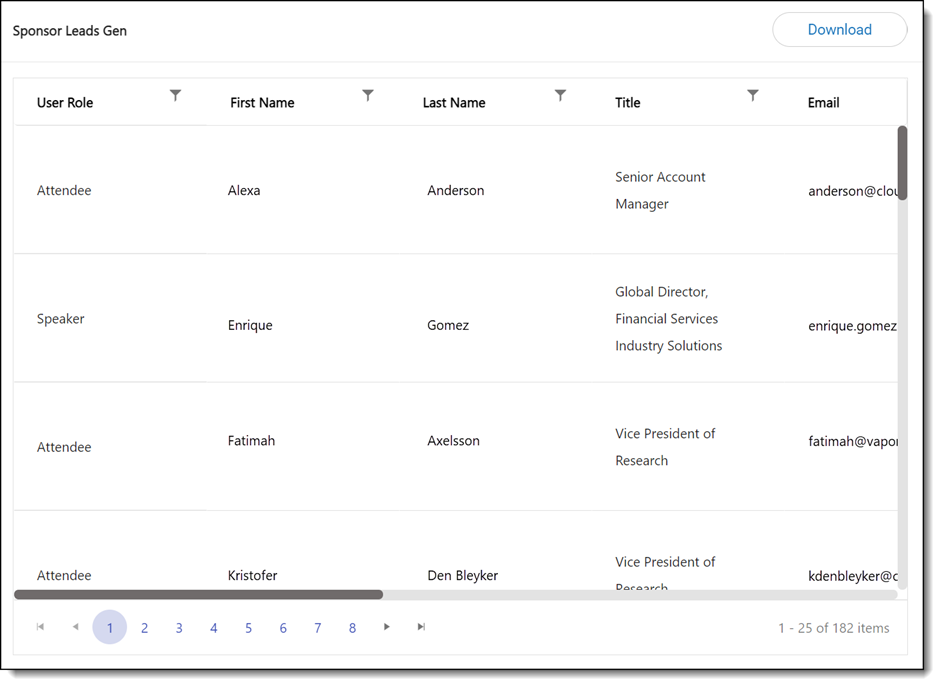
Task: Open the First Name column filter
Action: point(368,96)
